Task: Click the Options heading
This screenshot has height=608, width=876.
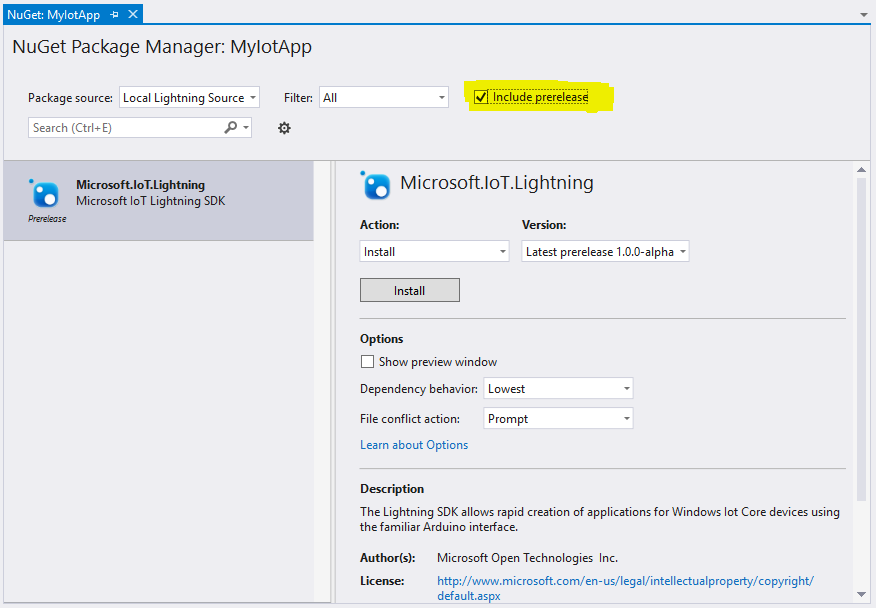Action: click(x=382, y=339)
